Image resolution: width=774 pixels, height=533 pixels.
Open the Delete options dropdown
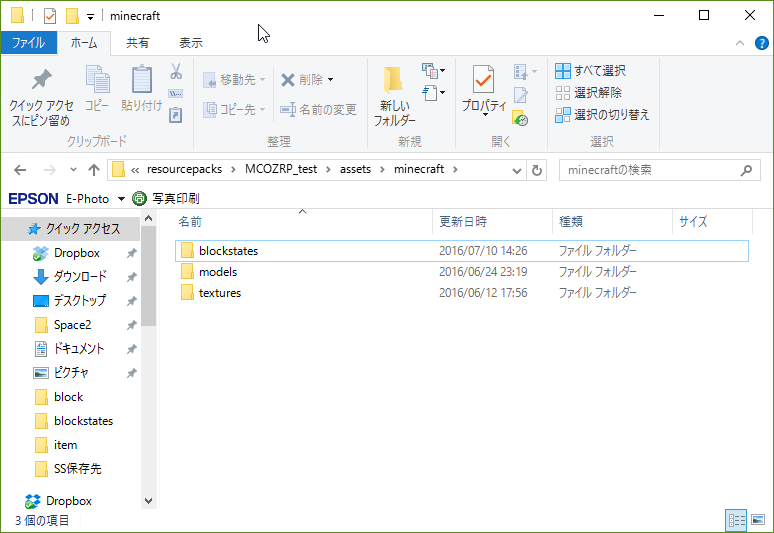pos(330,80)
